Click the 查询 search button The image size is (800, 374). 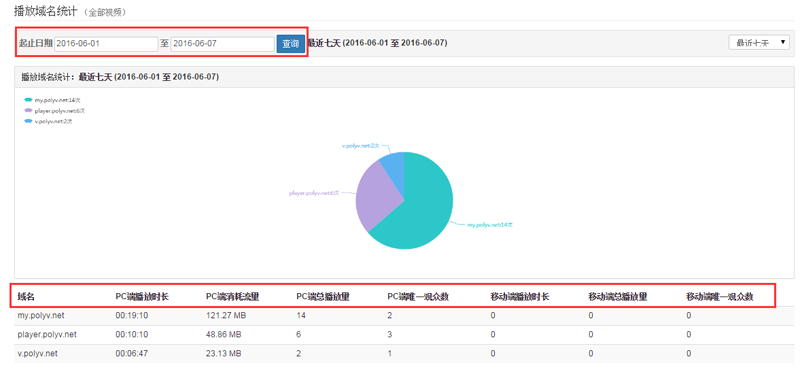pyautogui.click(x=291, y=44)
